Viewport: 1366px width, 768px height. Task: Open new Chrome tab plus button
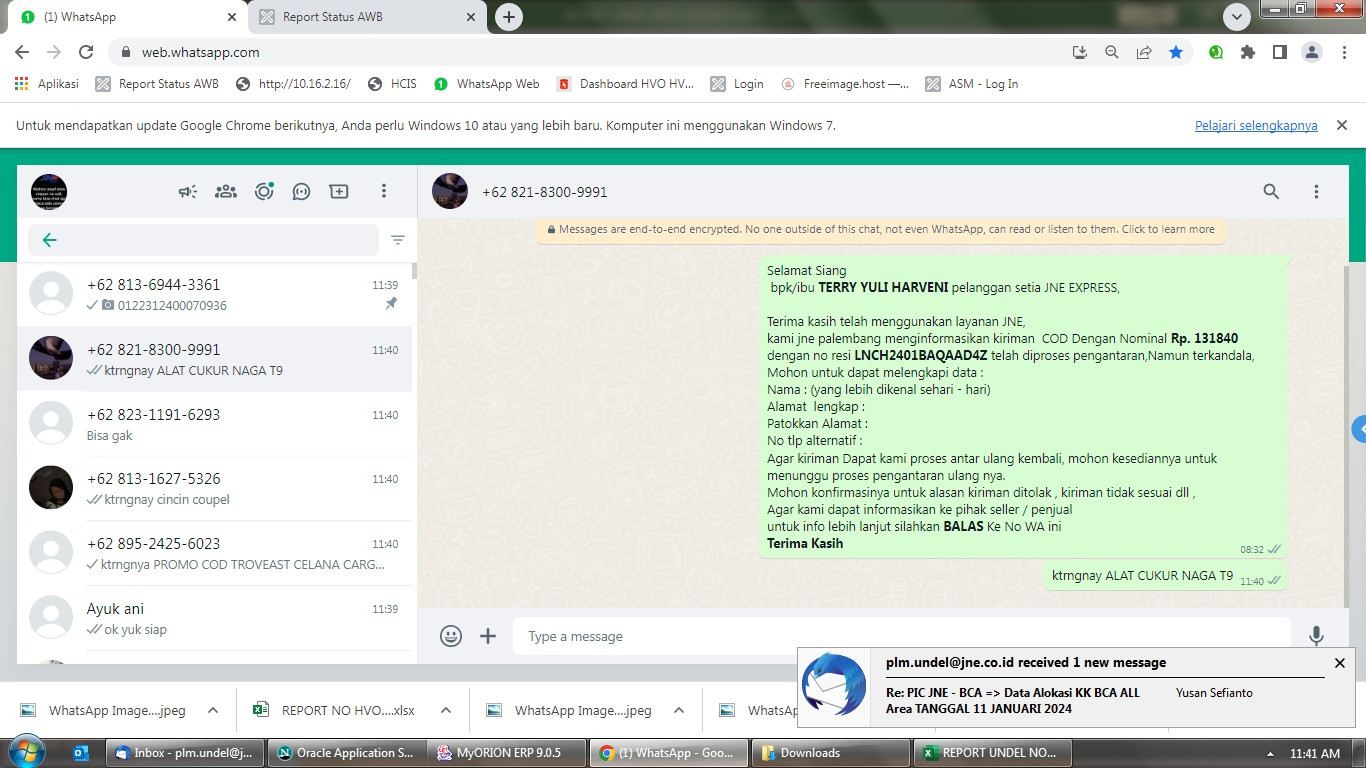click(509, 17)
